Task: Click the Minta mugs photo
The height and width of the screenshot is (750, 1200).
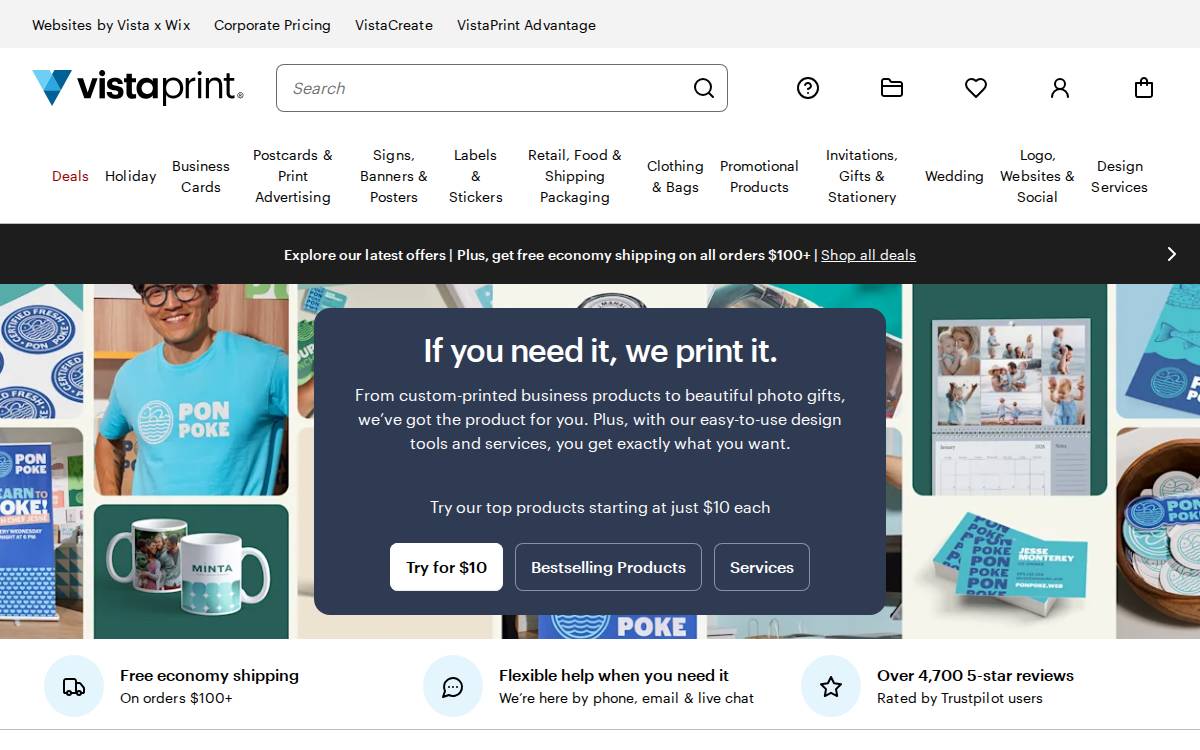Action: click(x=191, y=571)
